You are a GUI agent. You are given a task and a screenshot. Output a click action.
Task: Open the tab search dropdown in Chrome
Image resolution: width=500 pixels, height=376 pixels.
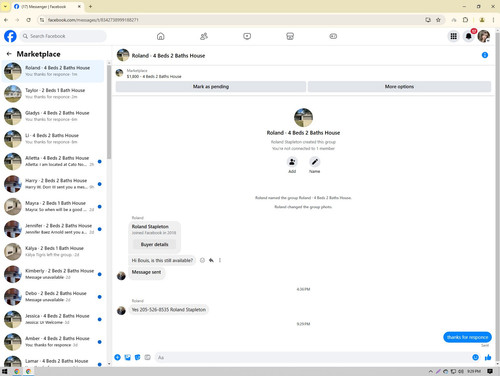[x=5, y=6]
